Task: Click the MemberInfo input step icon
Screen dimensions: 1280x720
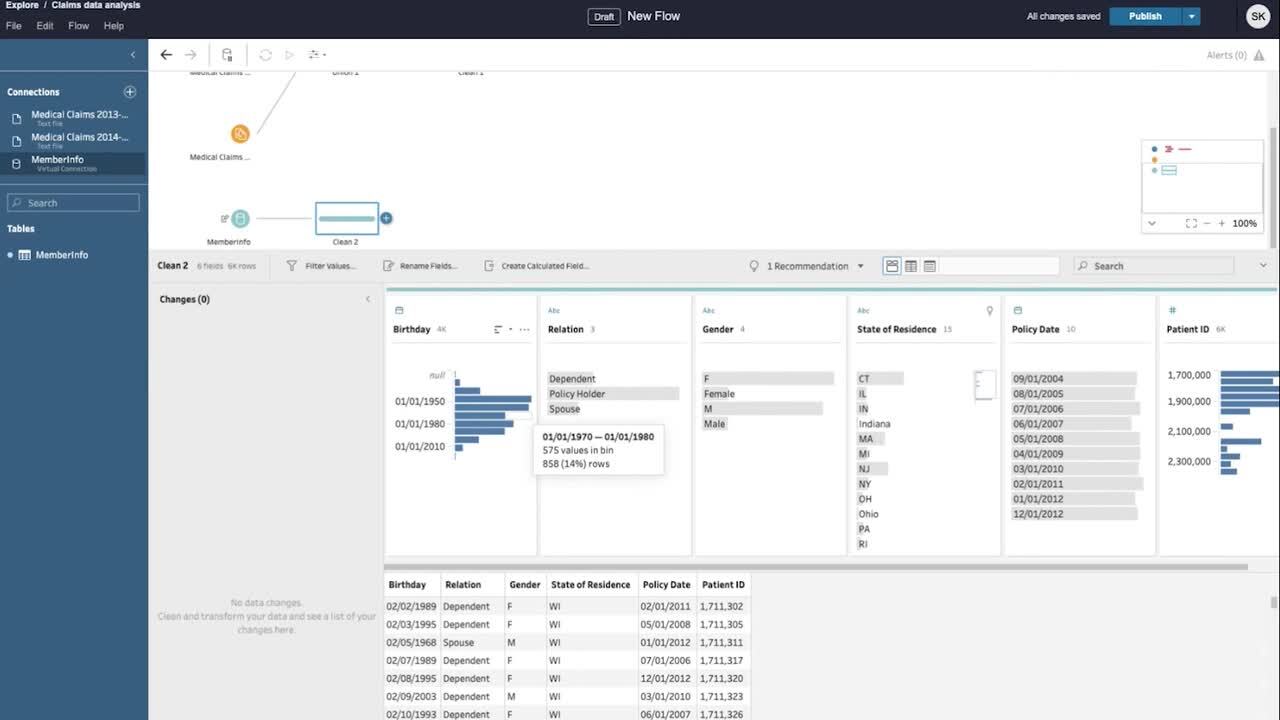Action: pyautogui.click(x=240, y=218)
